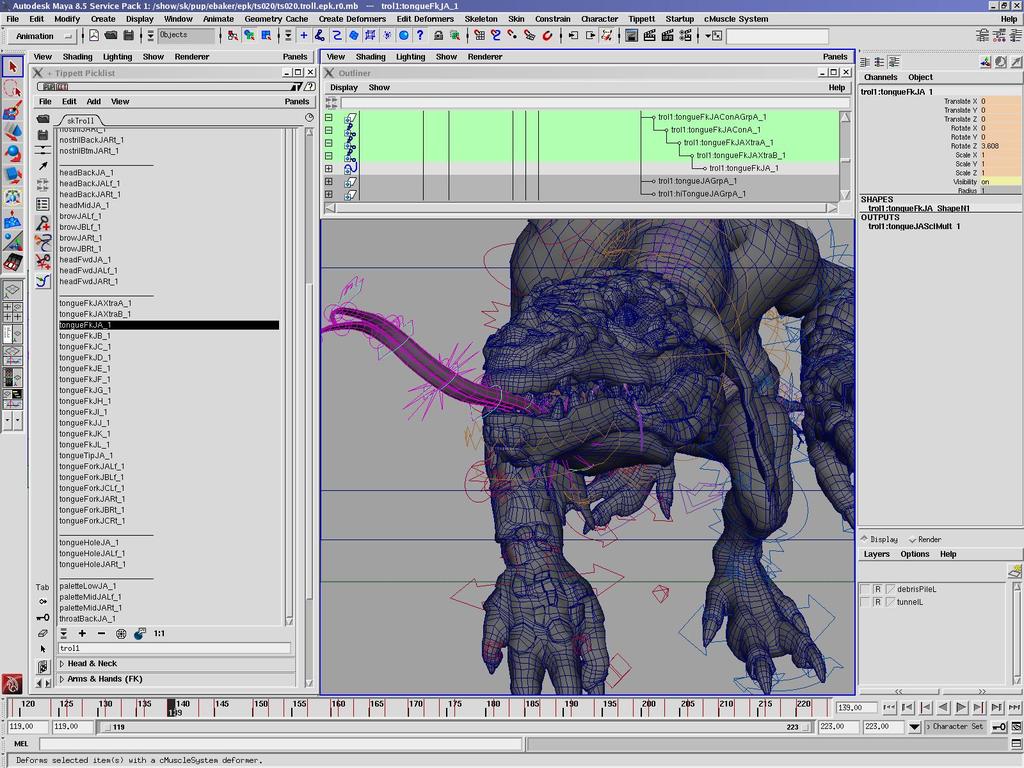This screenshot has height=768, width=1024.
Task: Toggle visibility box of tunnelL layer
Action: click(865, 602)
